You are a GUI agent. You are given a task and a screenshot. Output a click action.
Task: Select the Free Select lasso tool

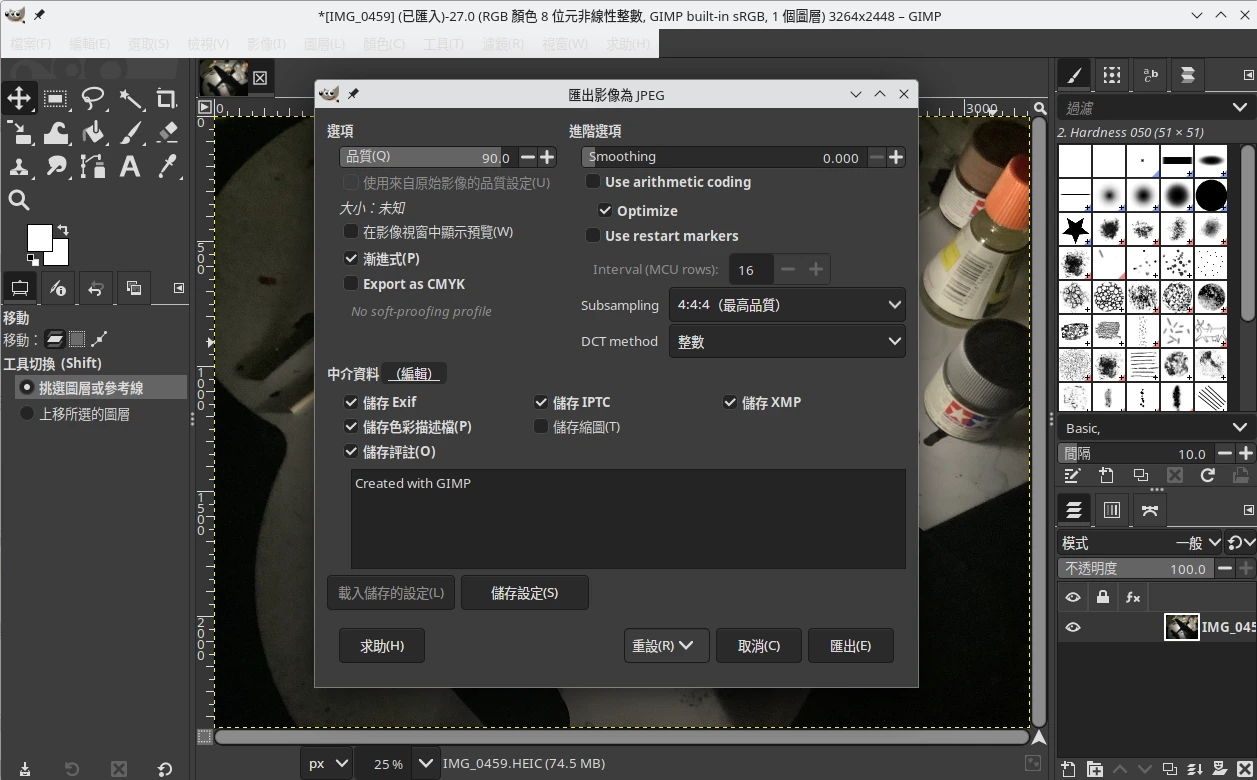[93, 98]
